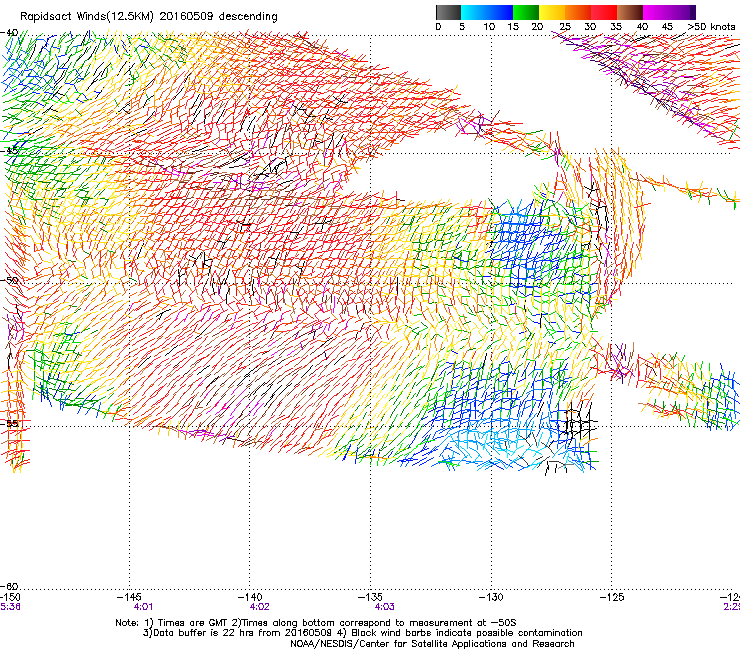This screenshot has height=650, width=740.
Task: Click the purple '4:02' time label
Action: (x=260, y=607)
